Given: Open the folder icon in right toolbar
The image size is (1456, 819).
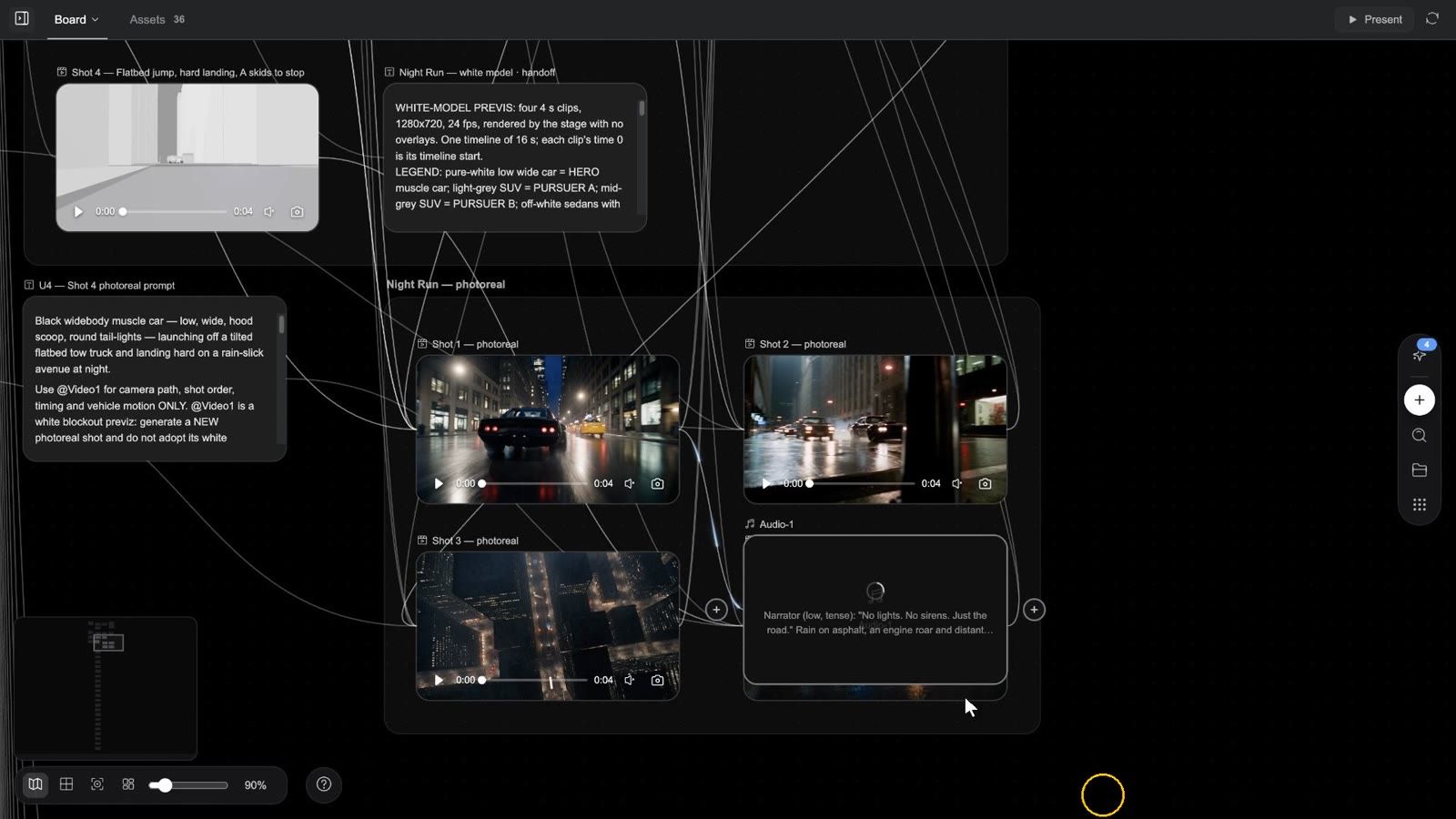Looking at the screenshot, I should point(1419,470).
